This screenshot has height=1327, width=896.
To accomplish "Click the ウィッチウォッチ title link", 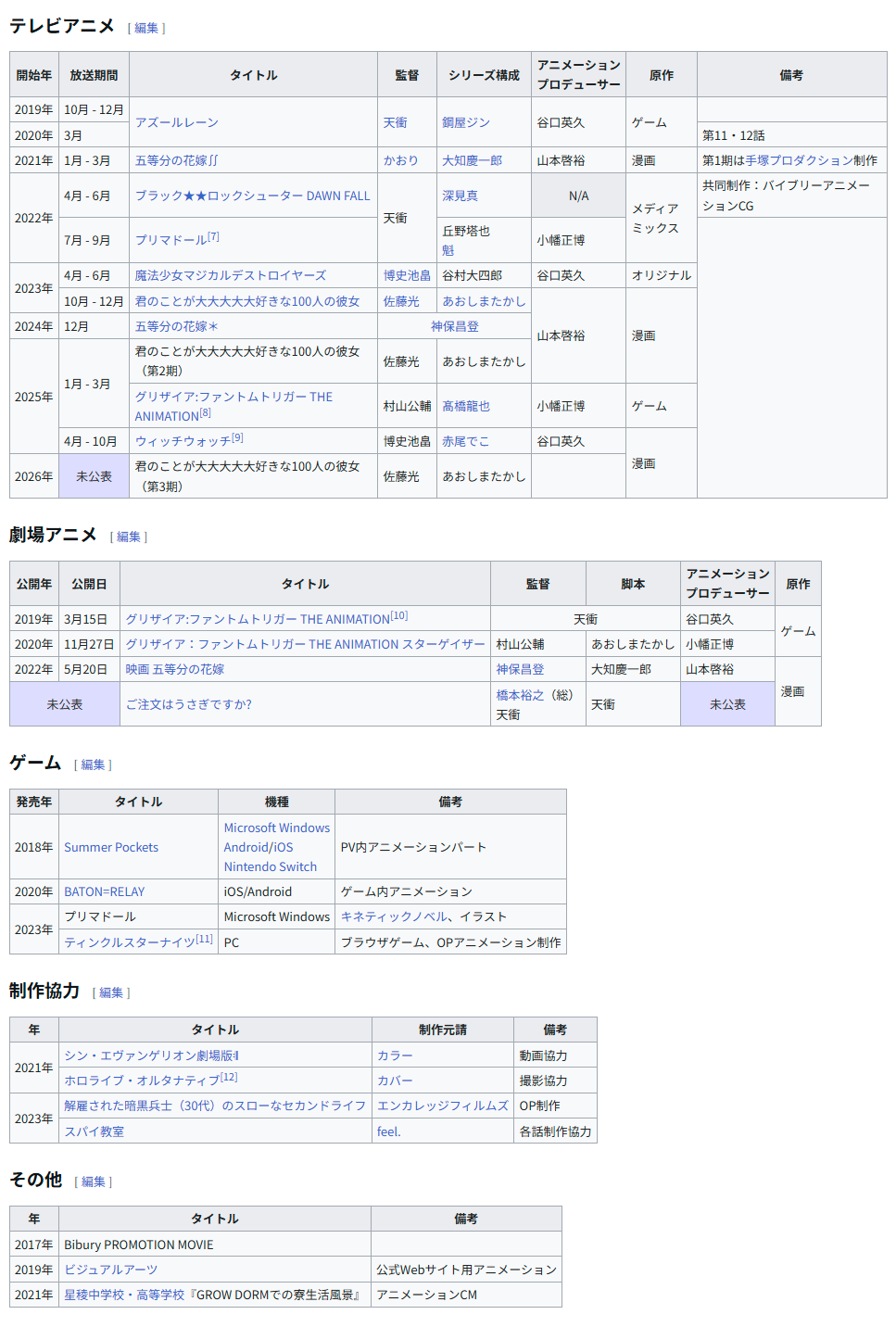I will [183, 442].
